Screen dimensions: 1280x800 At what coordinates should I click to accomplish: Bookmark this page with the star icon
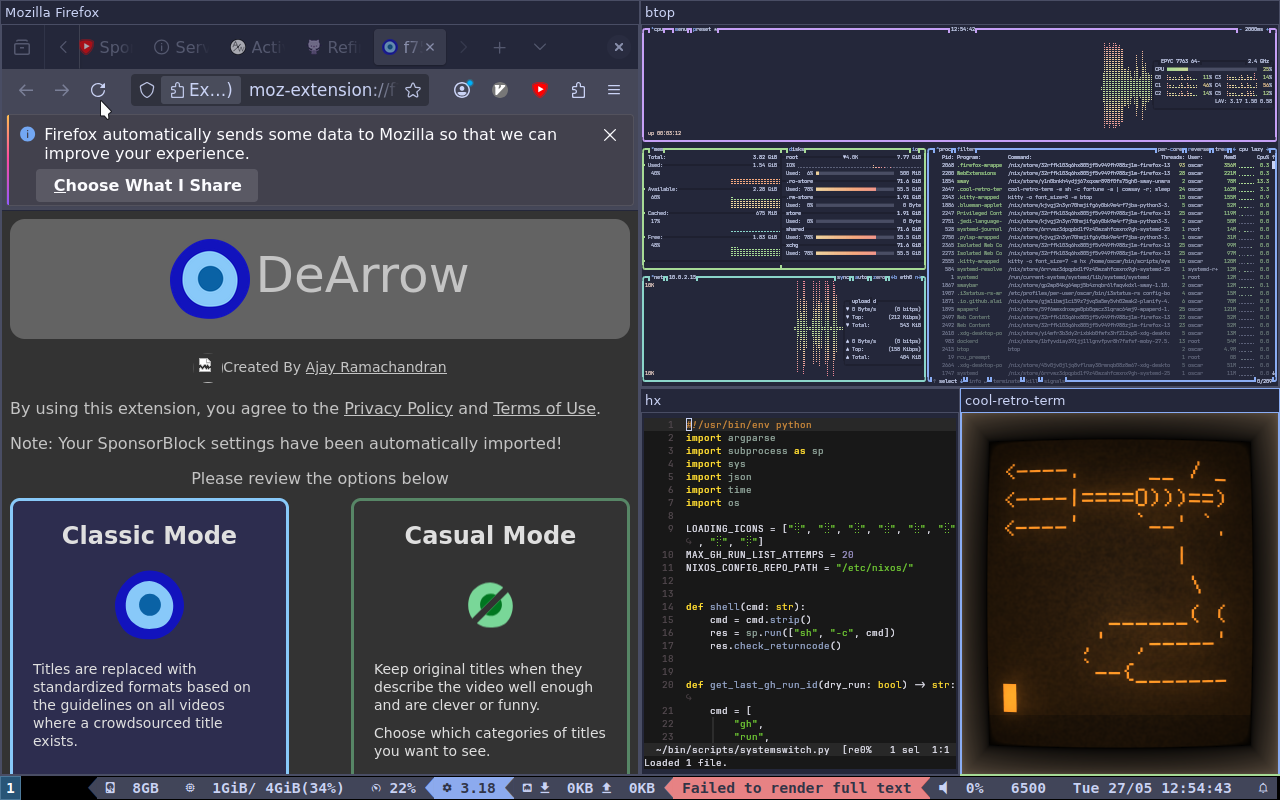coord(413,90)
